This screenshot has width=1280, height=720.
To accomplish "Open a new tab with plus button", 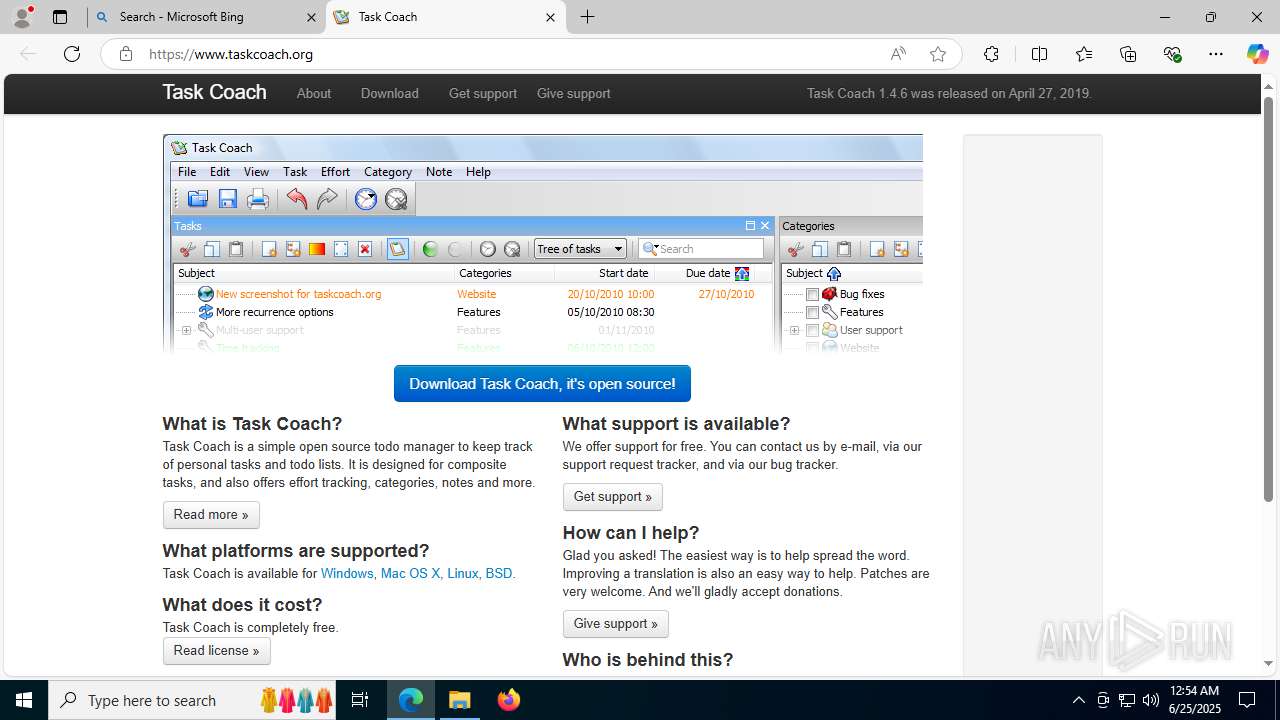I will click(588, 17).
